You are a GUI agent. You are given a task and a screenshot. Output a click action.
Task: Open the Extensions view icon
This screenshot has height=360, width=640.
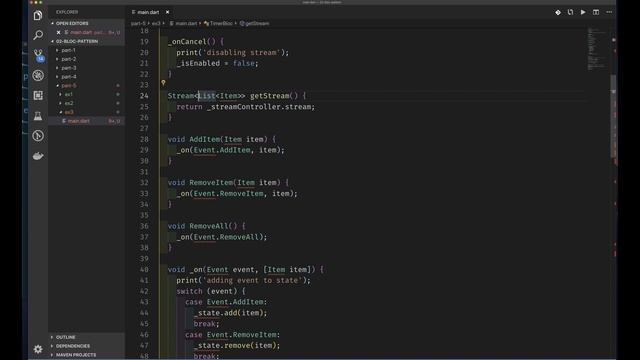tap(38, 96)
